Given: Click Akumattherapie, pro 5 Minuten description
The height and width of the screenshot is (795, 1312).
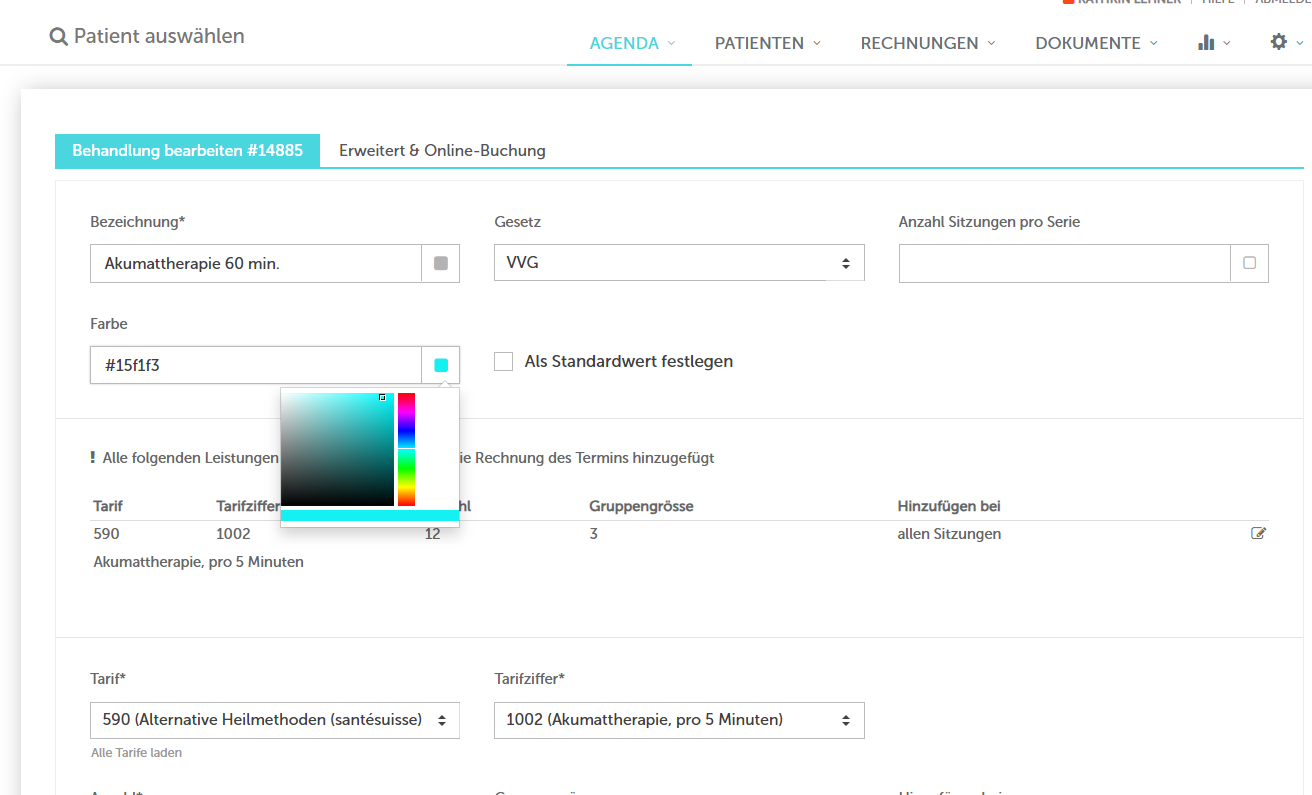Looking at the screenshot, I should click(199, 562).
